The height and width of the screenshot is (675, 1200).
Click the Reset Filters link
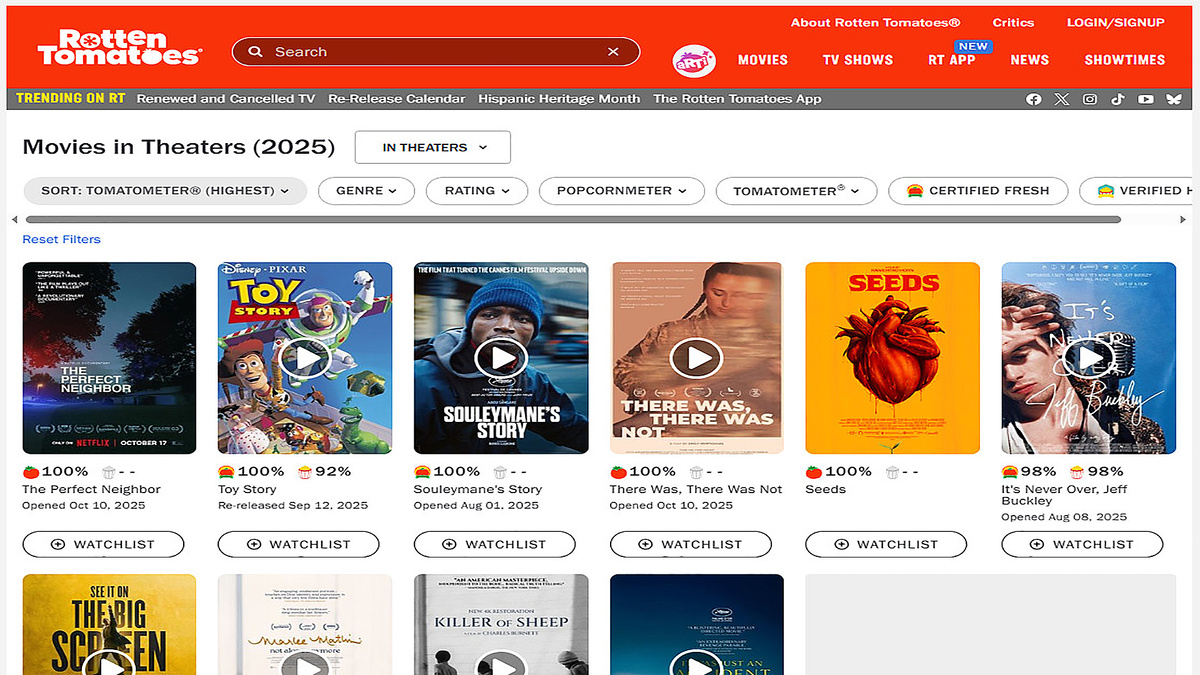click(x=62, y=240)
